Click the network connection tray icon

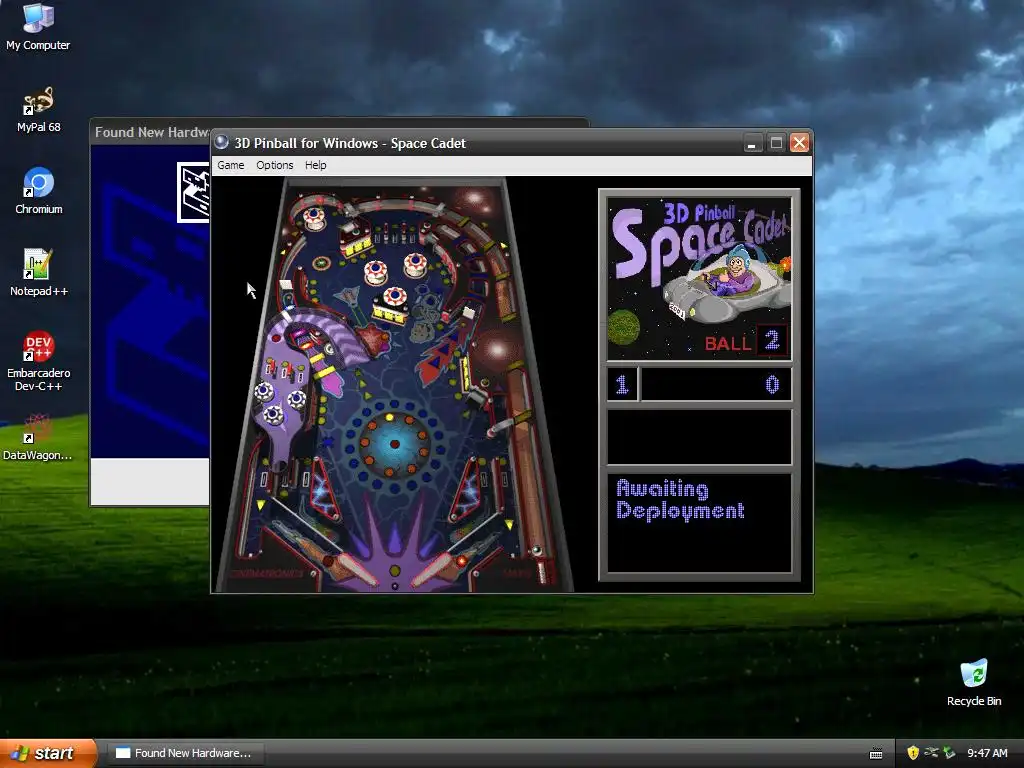pos(931,753)
